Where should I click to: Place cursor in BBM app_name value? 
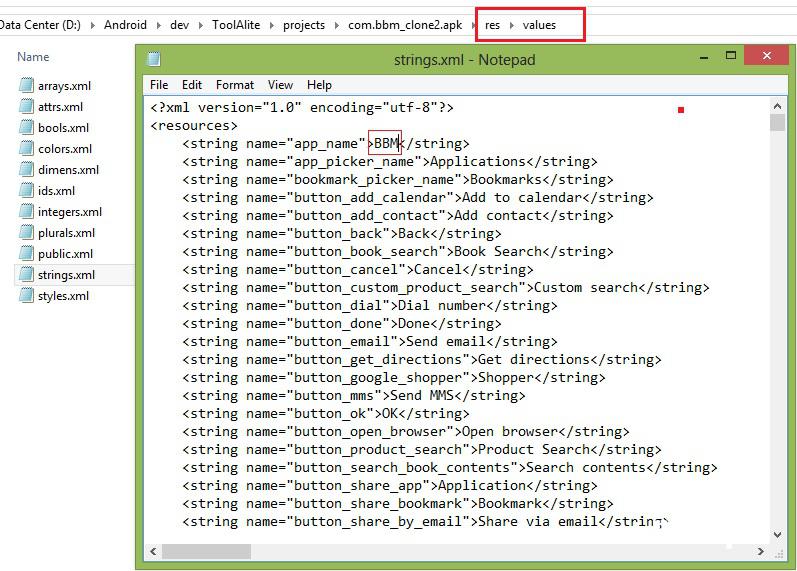point(386,143)
